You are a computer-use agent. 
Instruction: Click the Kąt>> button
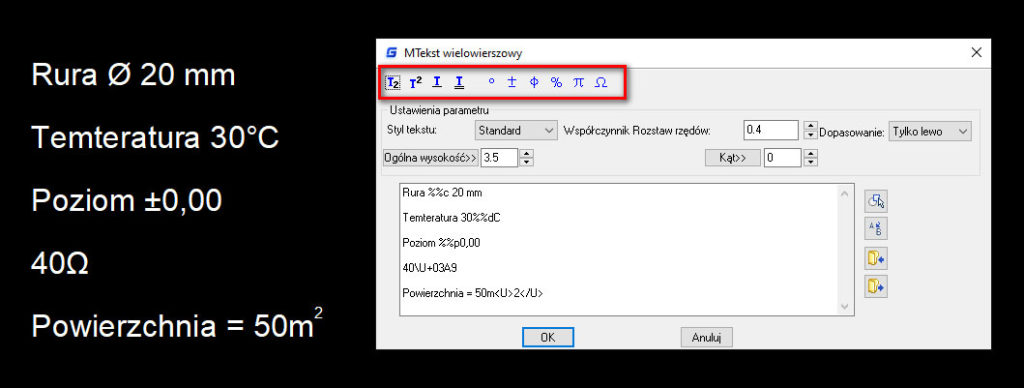point(733,157)
